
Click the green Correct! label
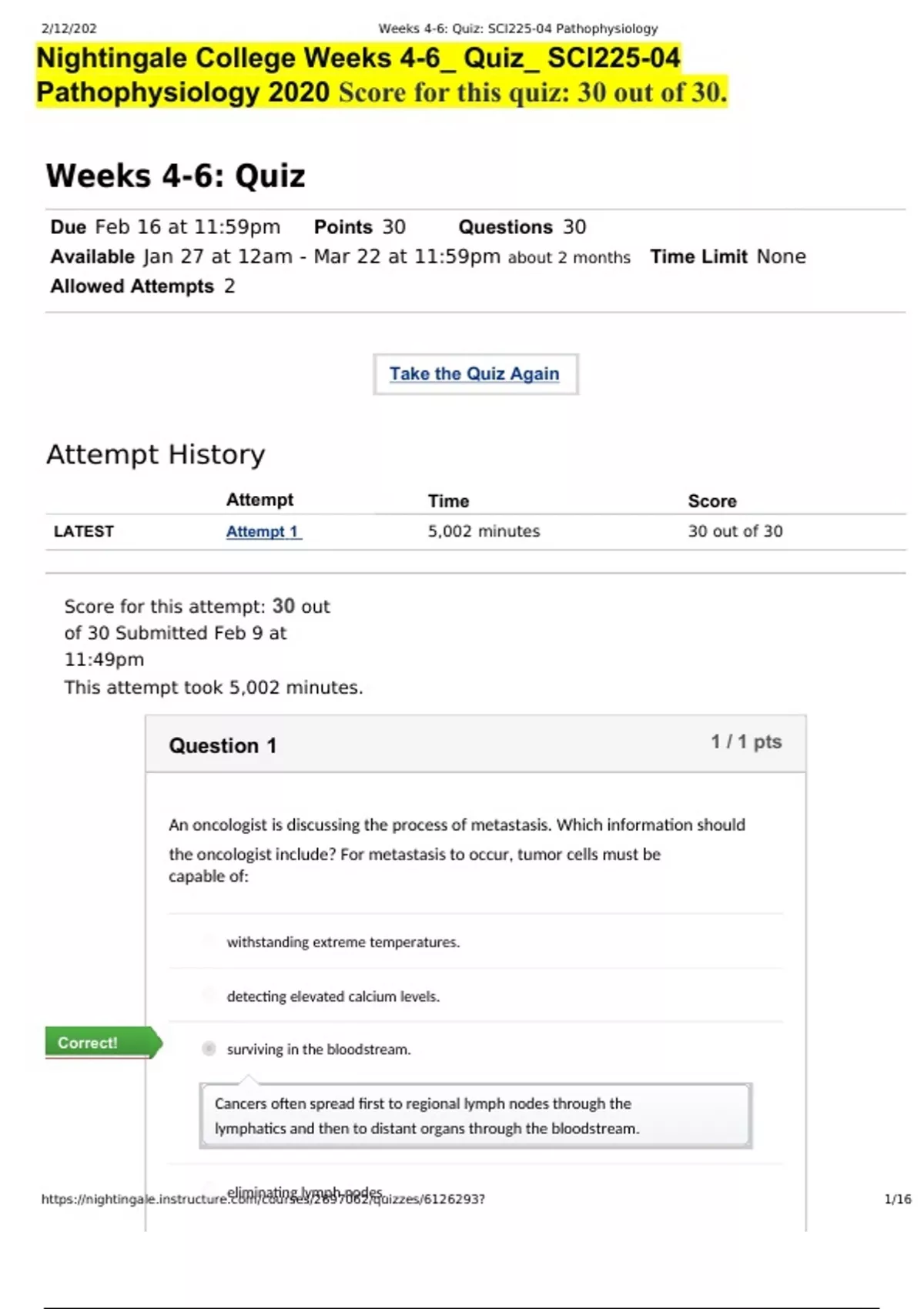[x=102, y=1043]
